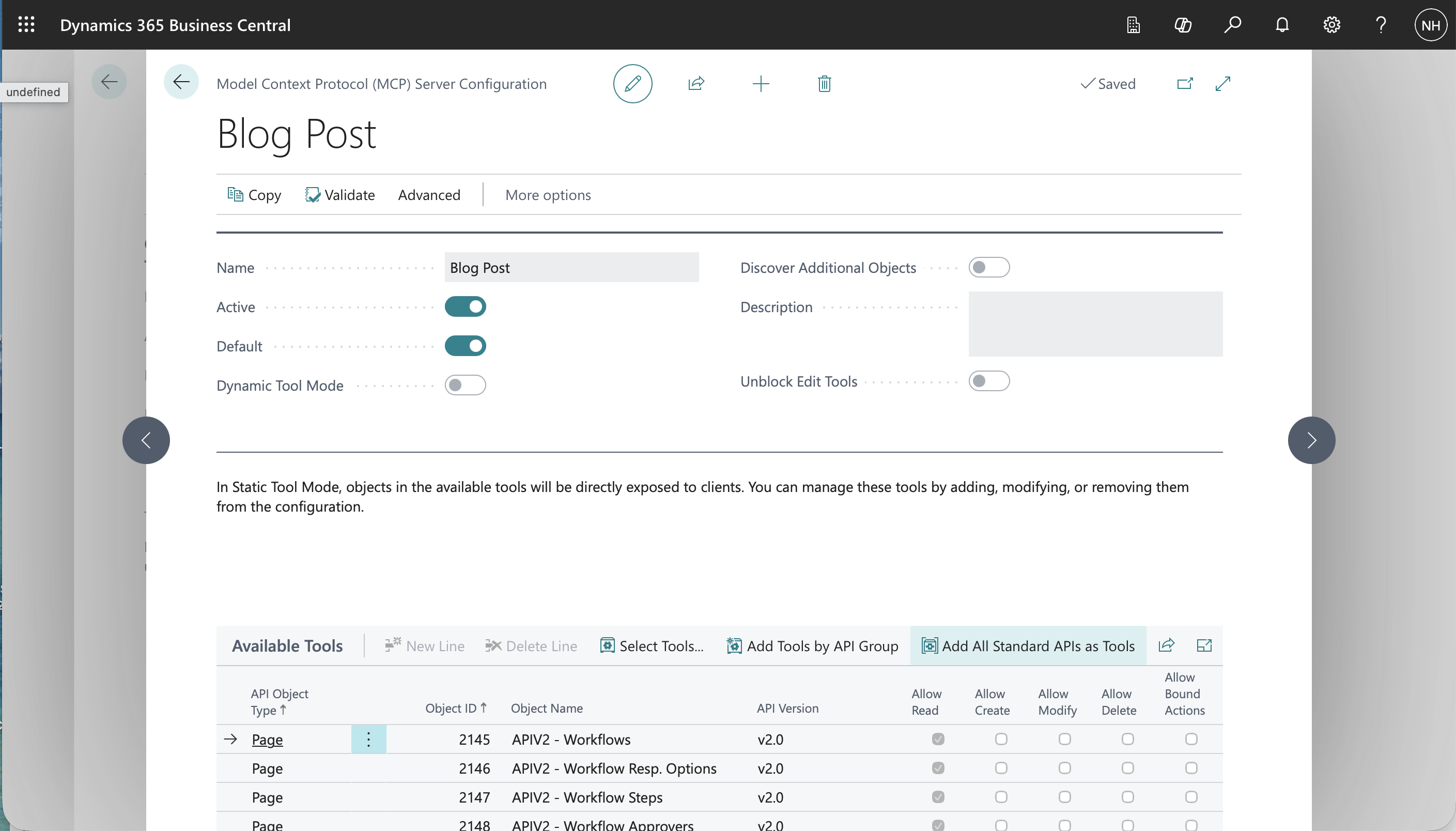Open Object Name column header
Viewport: 1456px width, 831px height.
coord(547,709)
